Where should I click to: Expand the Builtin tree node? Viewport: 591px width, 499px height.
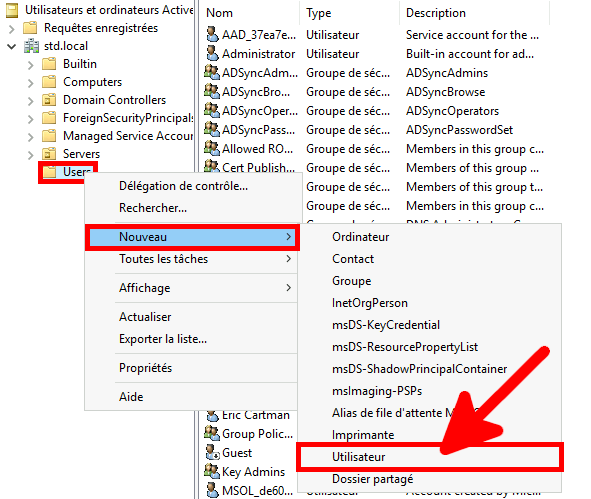coord(31,65)
